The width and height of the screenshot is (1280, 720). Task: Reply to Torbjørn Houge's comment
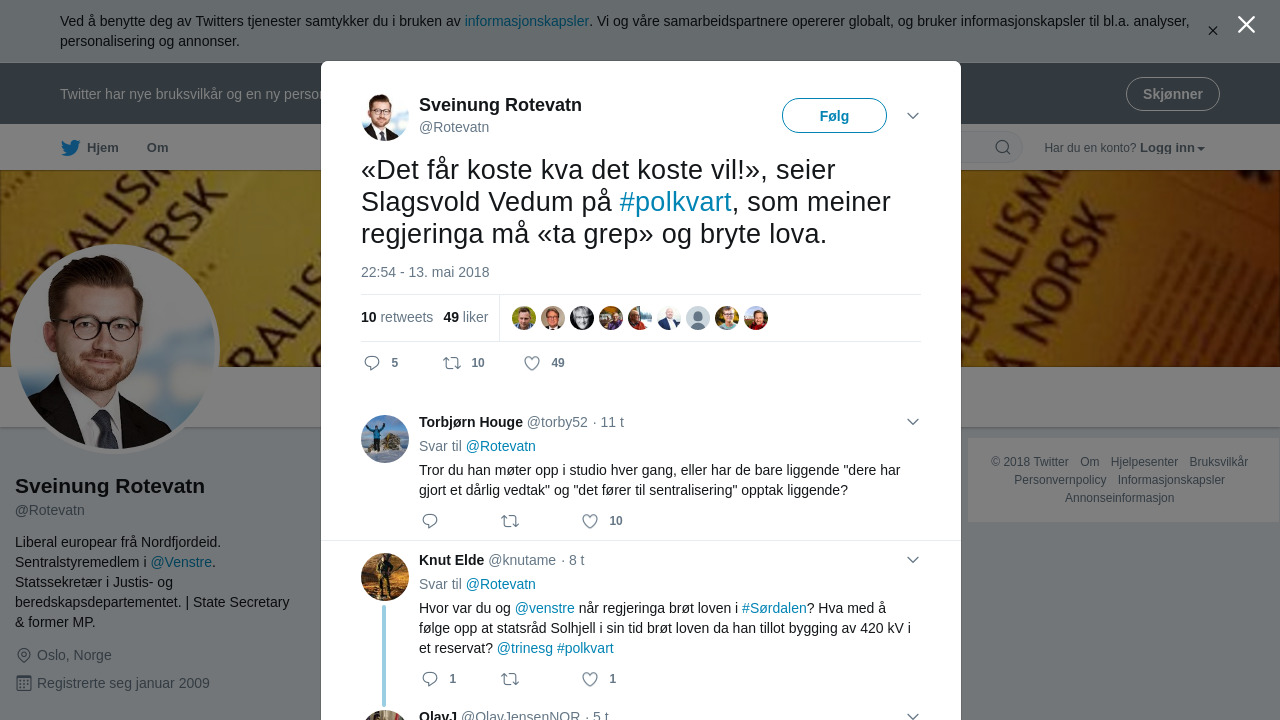pos(430,521)
